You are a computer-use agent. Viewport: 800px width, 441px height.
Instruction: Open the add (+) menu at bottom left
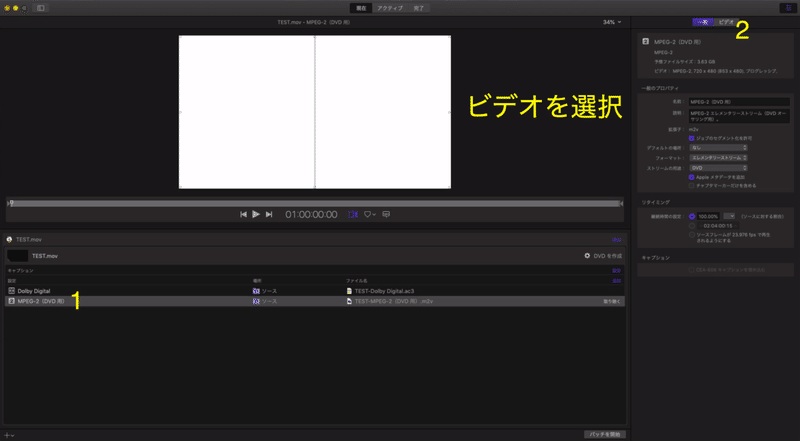(9, 435)
